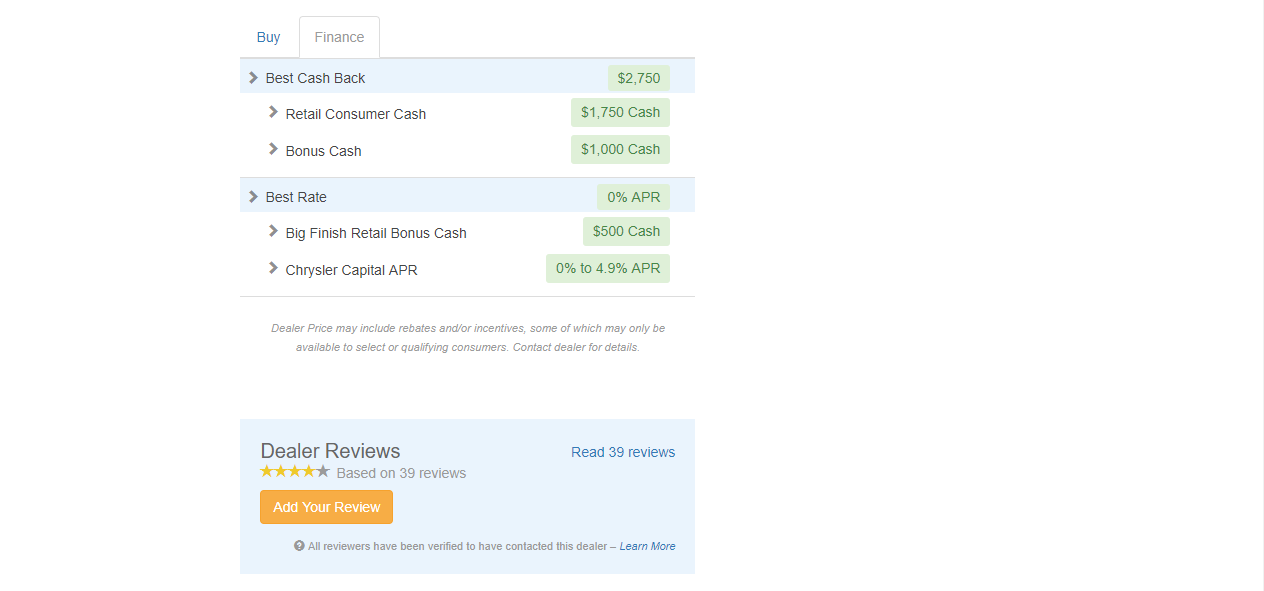Viewport: 1264px width, 591px height.
Task: Expand the Chrysler Capital APR chevron
Action: pyautogui.click(x=273, y=268)
